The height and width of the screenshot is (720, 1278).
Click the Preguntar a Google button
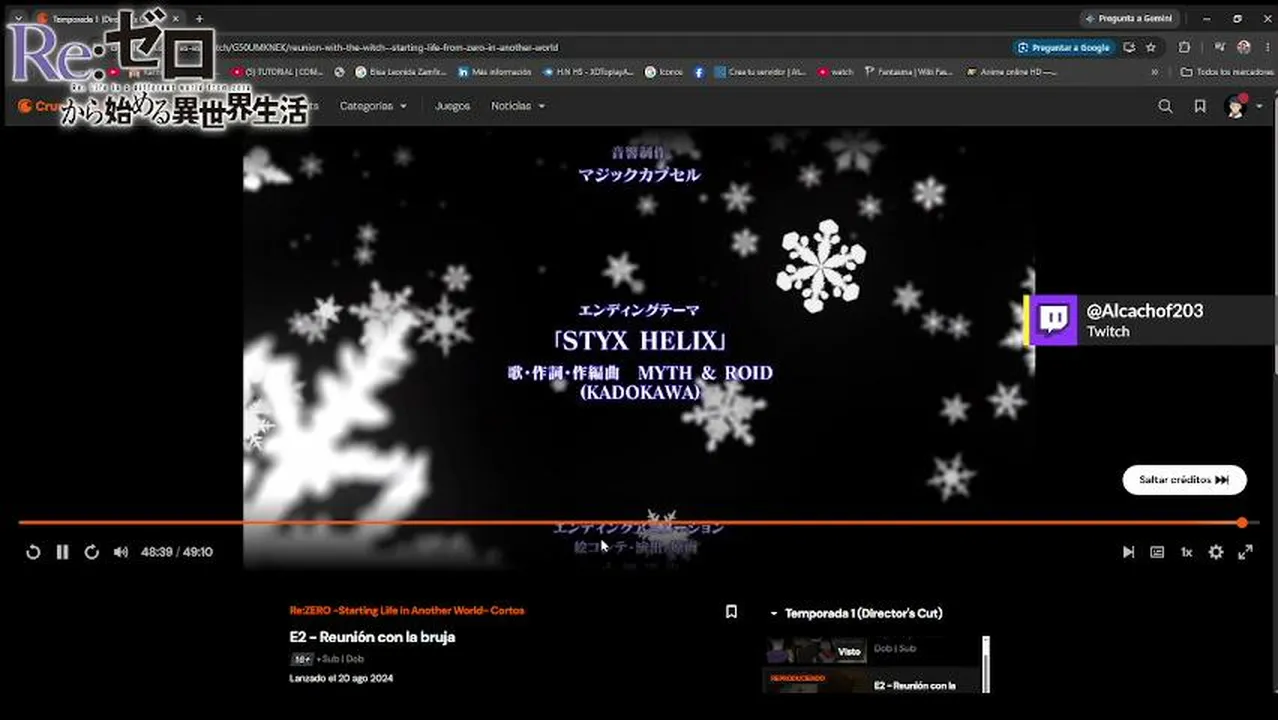pyautogui.click(x=1063, y=47)
